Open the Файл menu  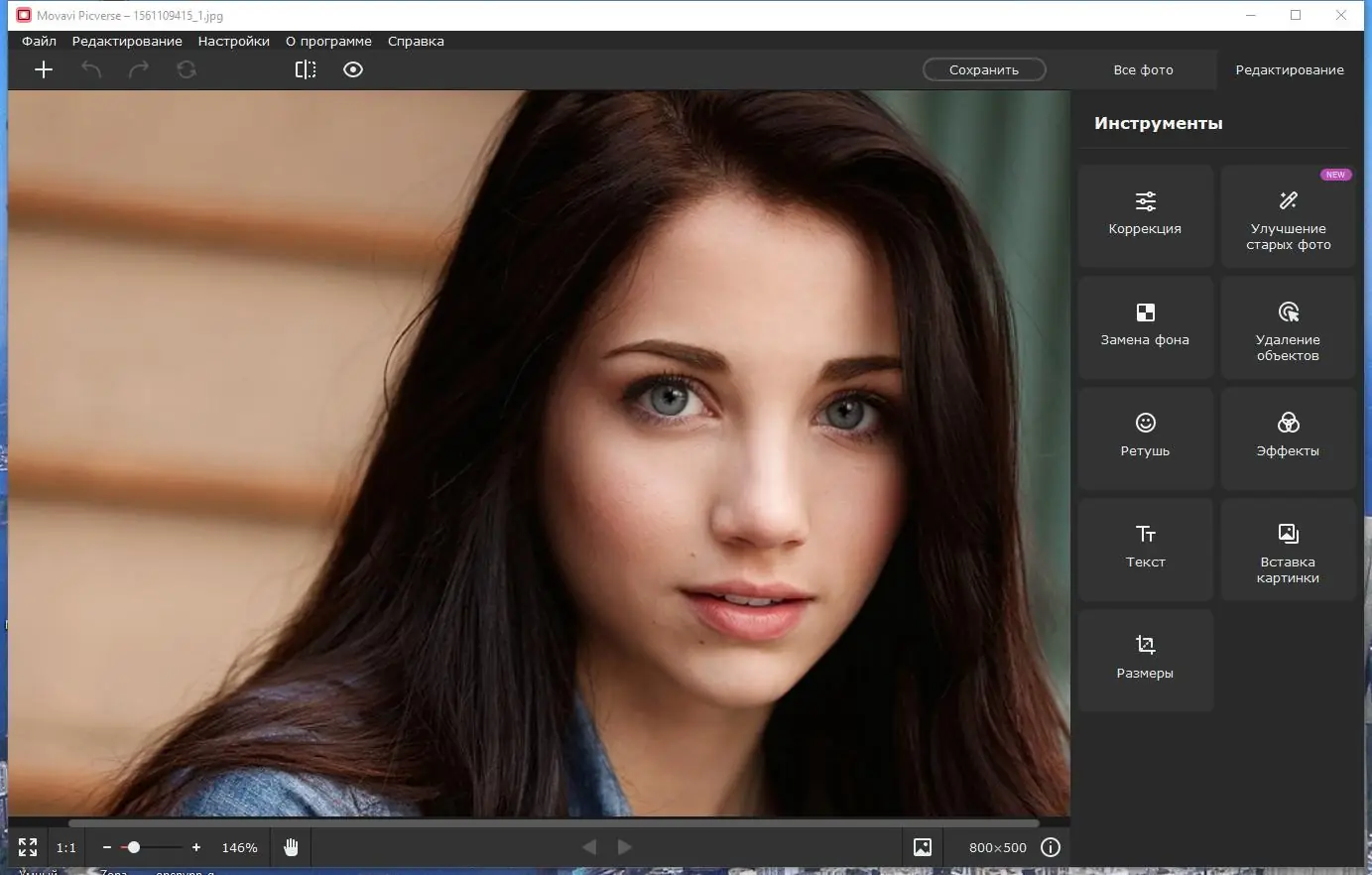tap(40, 42)
